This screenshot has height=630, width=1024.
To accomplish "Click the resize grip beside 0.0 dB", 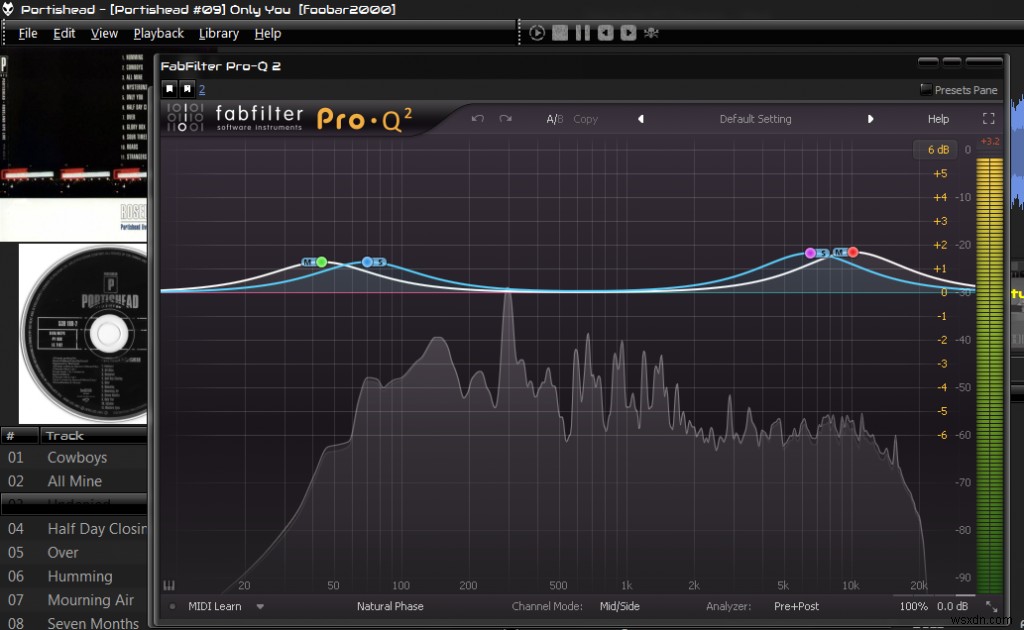I will 993,606.
